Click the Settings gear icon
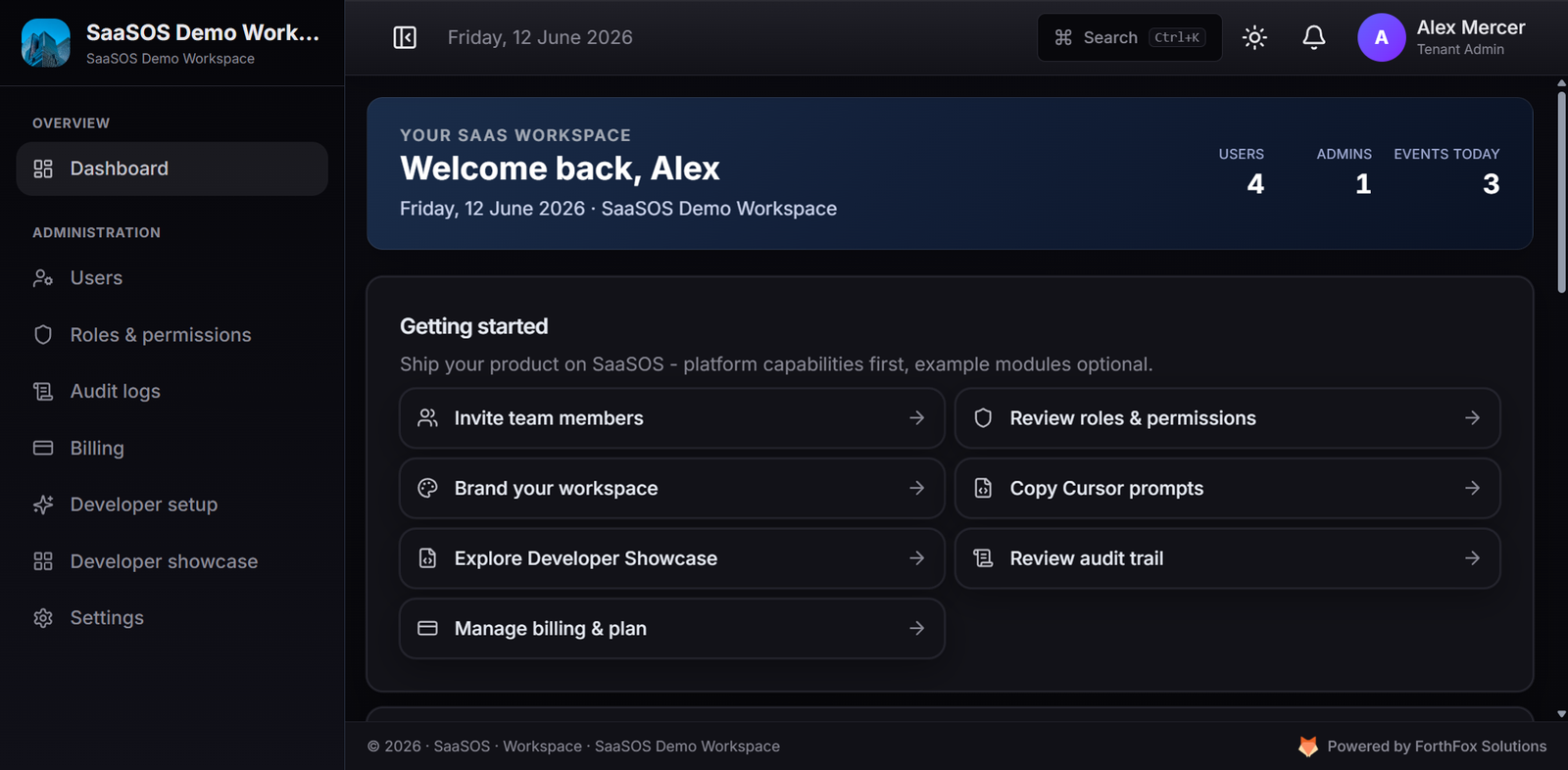 pos(43,618)
